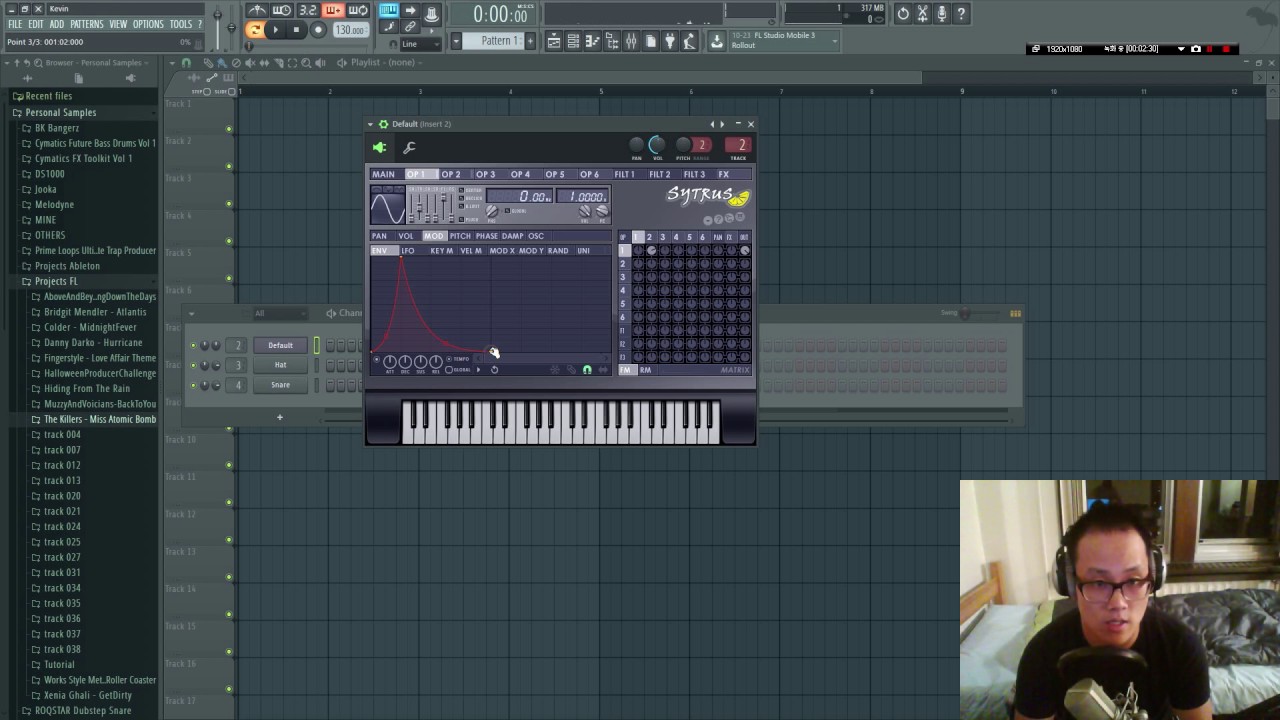
Task: Enable typing keyboard to piano icon
Action: click(389, 11)
